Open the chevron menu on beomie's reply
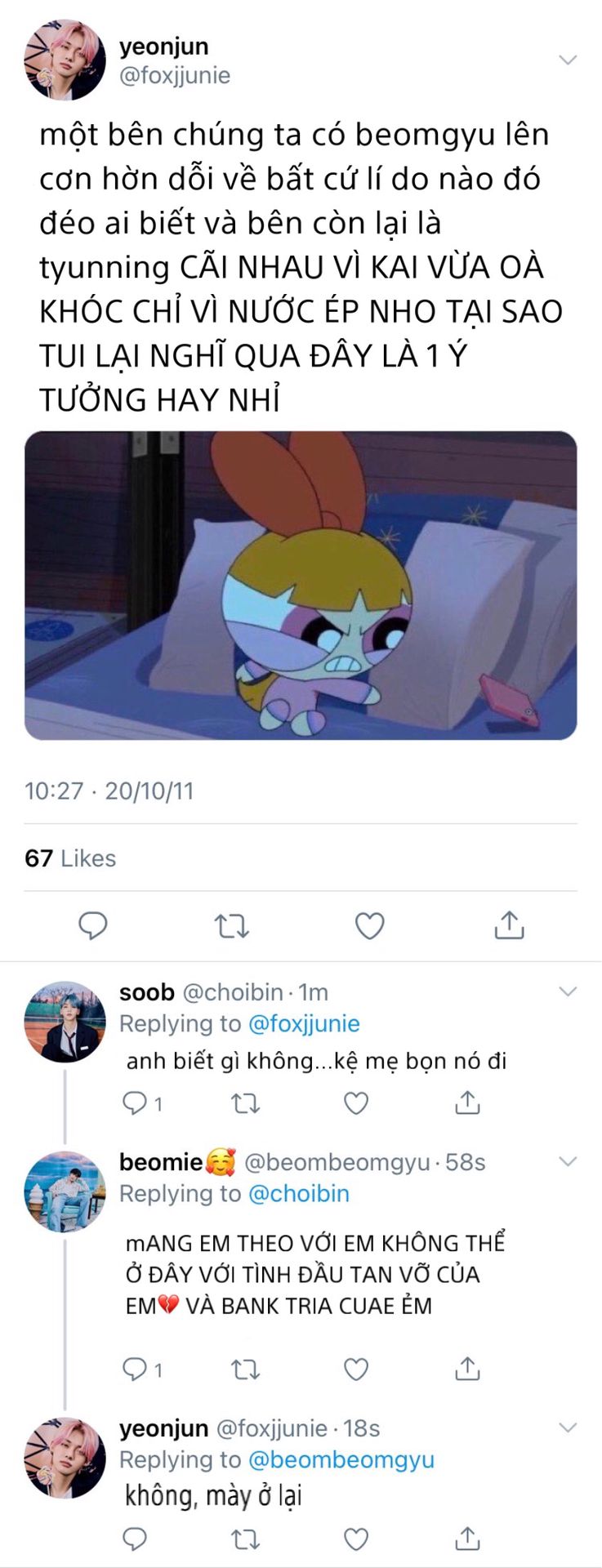602x1568 pixels. coord(567,1161)
